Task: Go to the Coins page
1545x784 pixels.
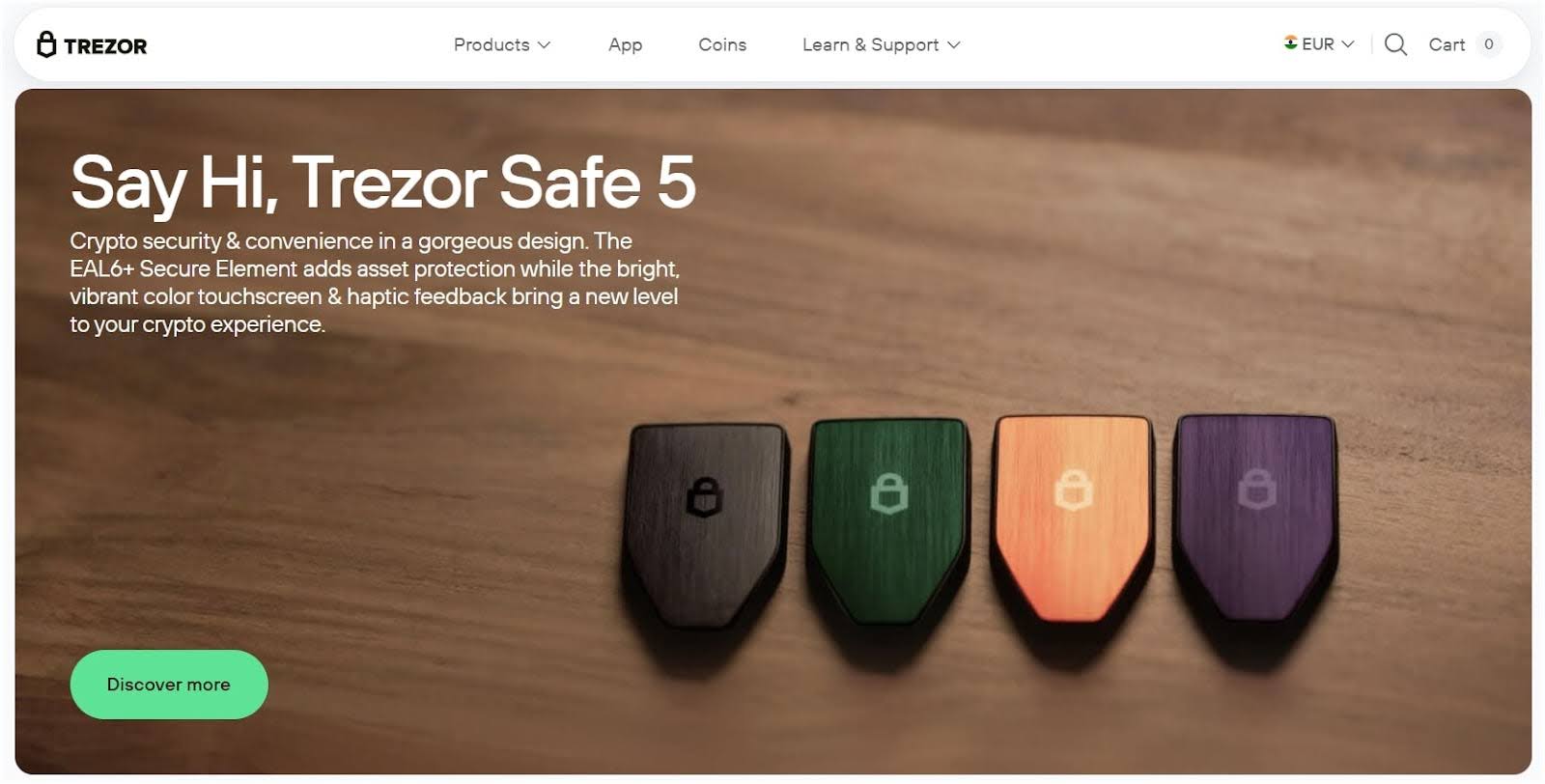Action: click(x=722, y=44)
